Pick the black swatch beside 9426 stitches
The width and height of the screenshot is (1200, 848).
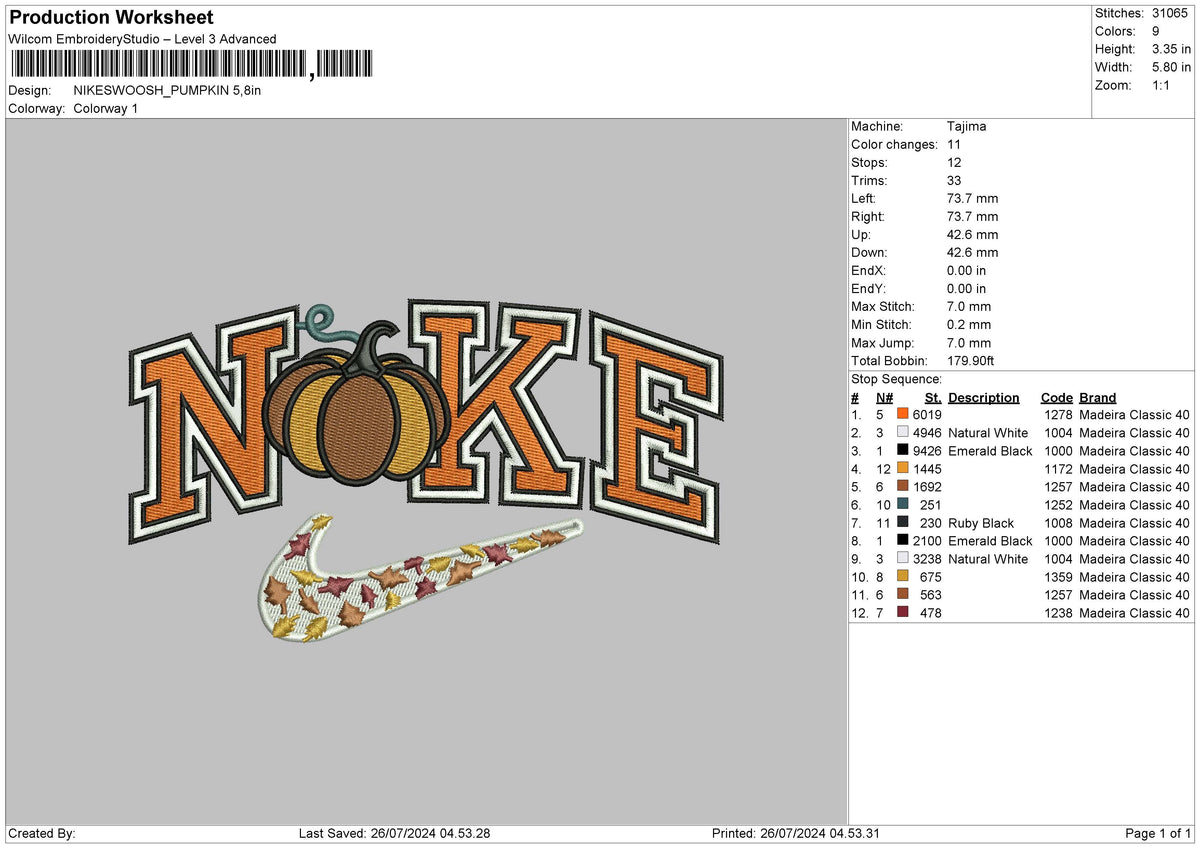903,451
